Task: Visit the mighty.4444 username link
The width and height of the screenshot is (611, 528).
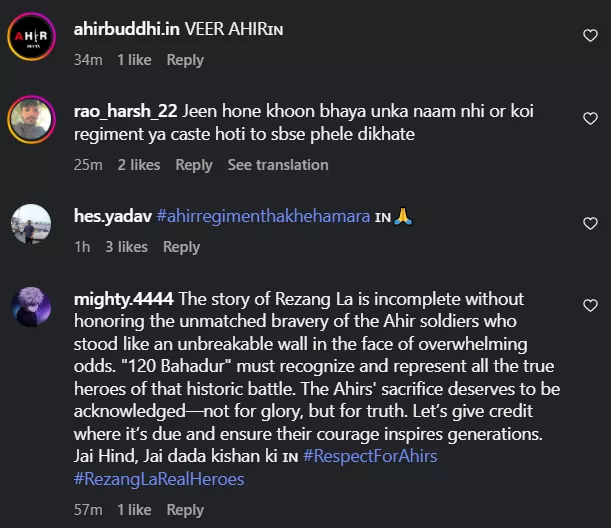Action: click(122, 299)
